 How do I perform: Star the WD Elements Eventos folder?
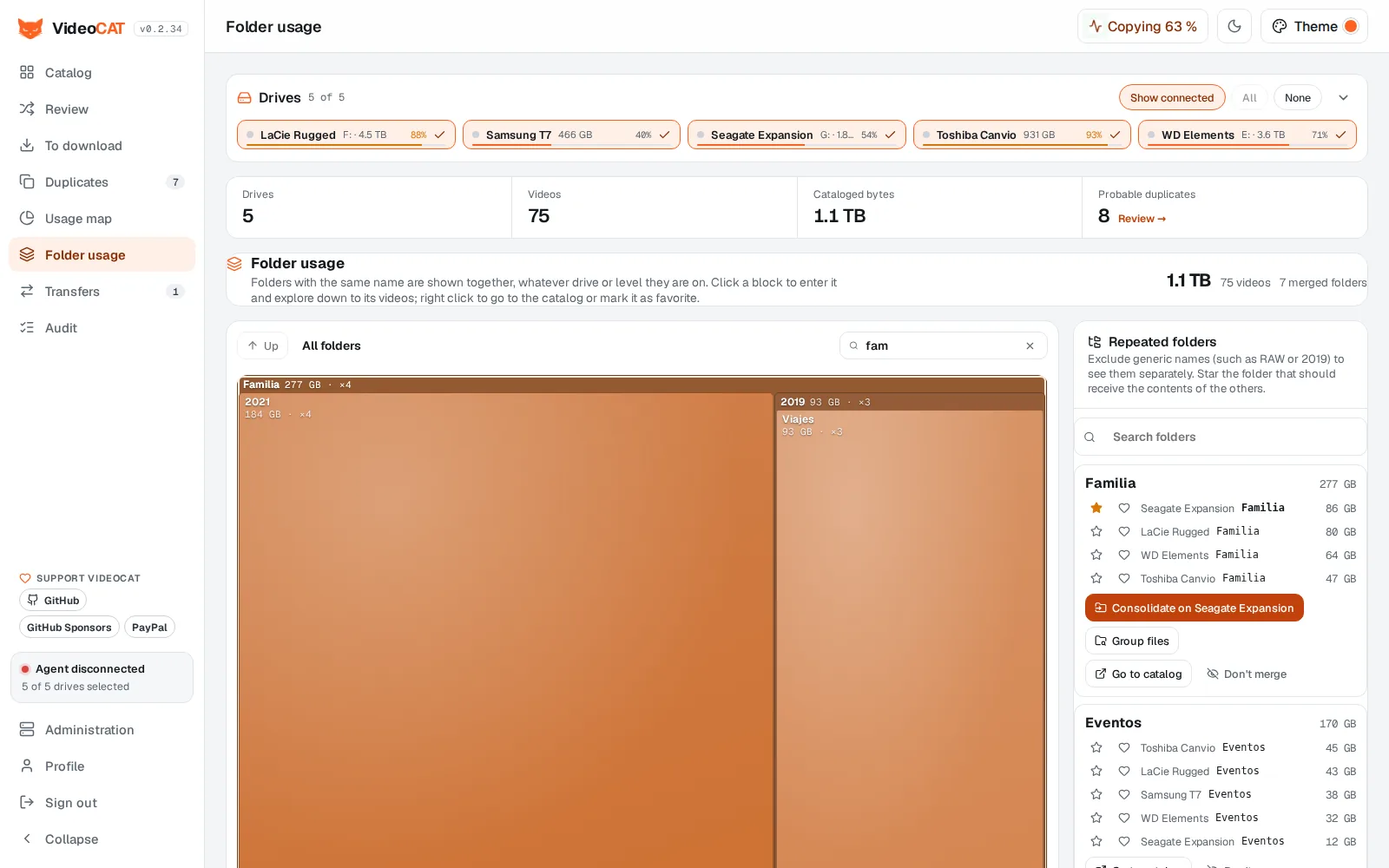tap(1096, 818)
